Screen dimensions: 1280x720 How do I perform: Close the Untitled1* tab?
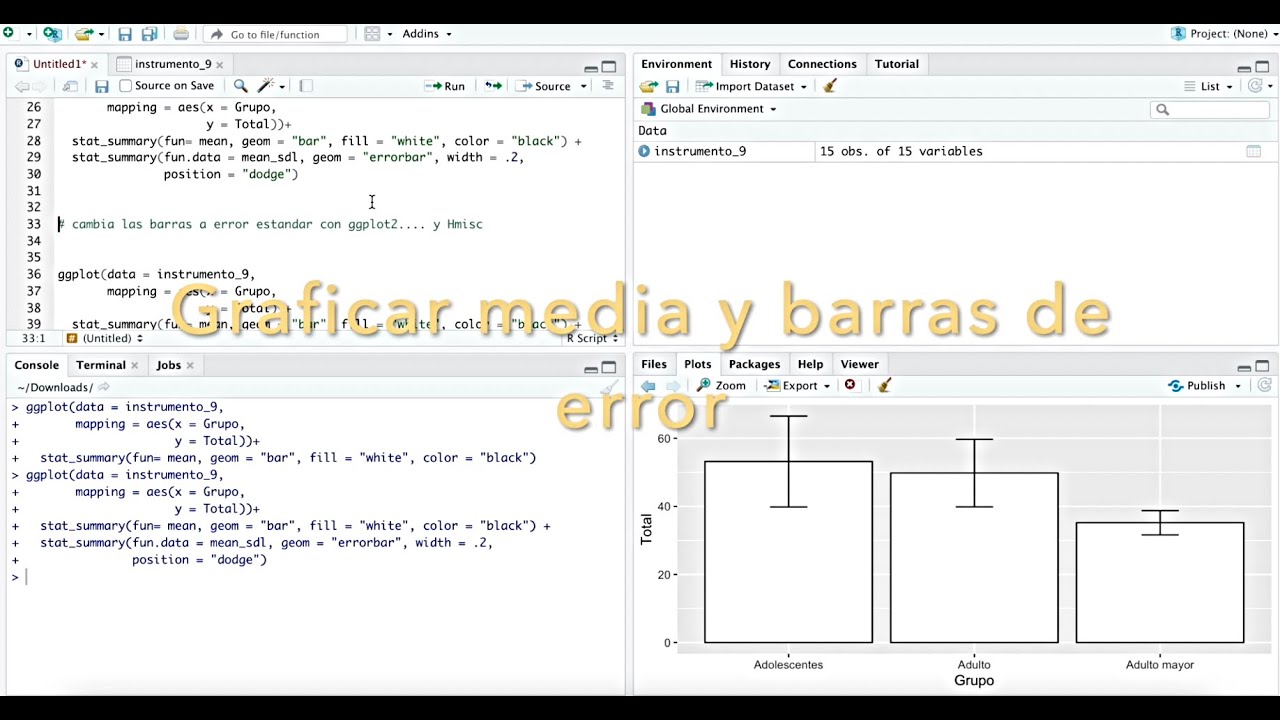[95, 65]
